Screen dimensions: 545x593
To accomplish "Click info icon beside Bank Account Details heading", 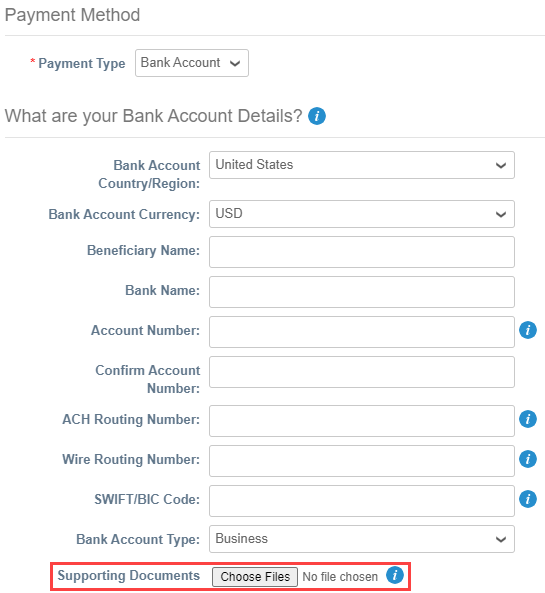I will [x=317, y=116].
